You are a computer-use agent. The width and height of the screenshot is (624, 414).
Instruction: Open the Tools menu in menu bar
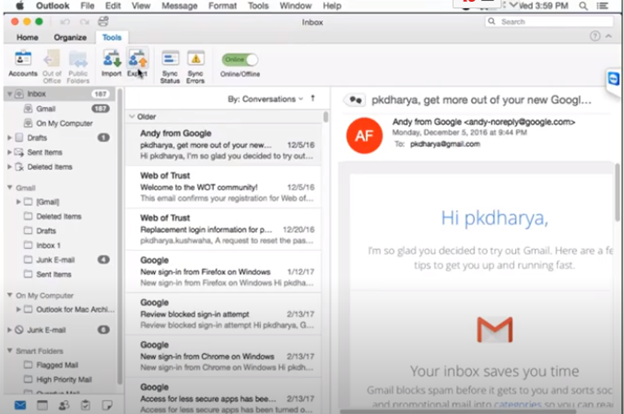click(258, 6)
